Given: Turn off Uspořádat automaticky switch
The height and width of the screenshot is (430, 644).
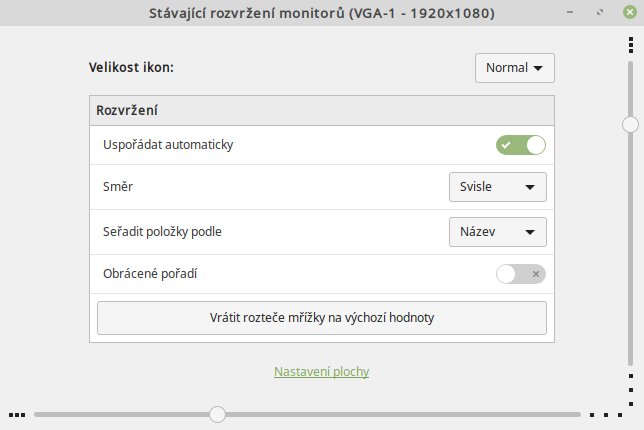Looking at the screenshot, I should tap(521, 145).
